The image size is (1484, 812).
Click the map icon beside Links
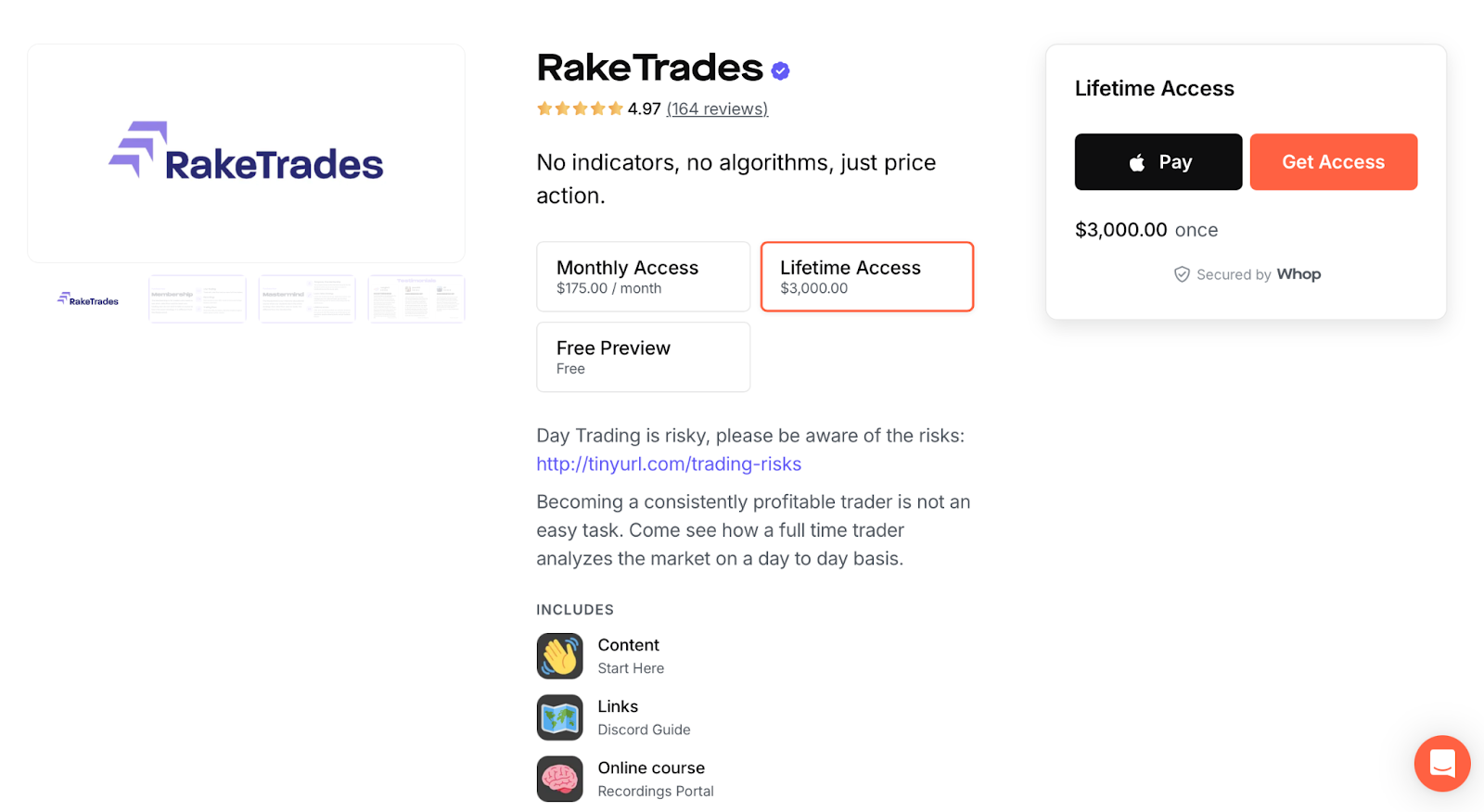click(559, 717)
